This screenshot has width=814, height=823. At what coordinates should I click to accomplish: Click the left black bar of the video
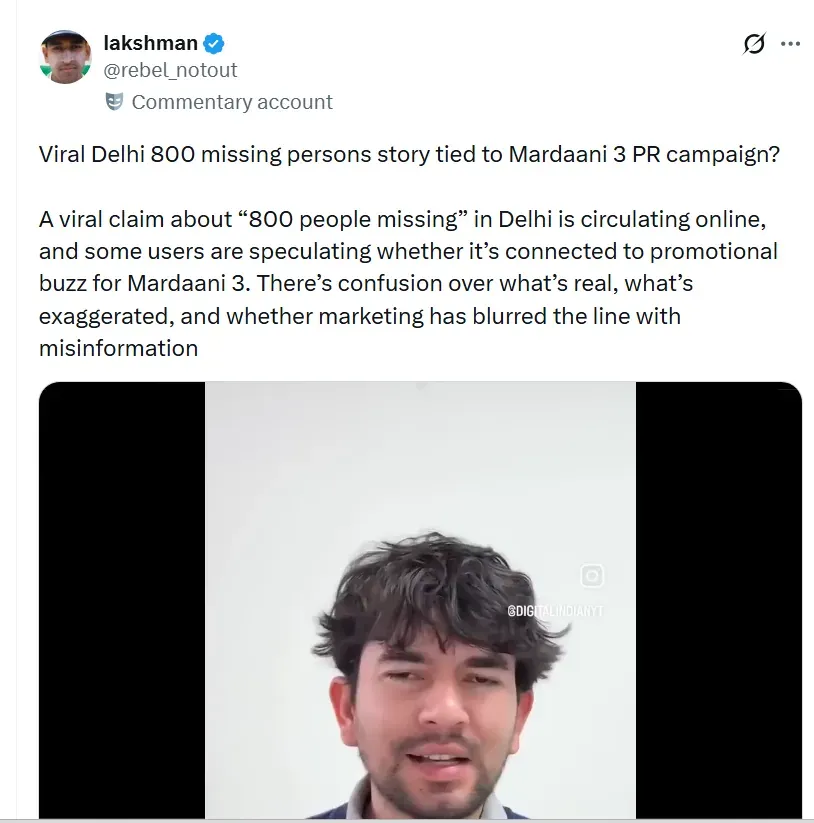(x=122, y=600)
